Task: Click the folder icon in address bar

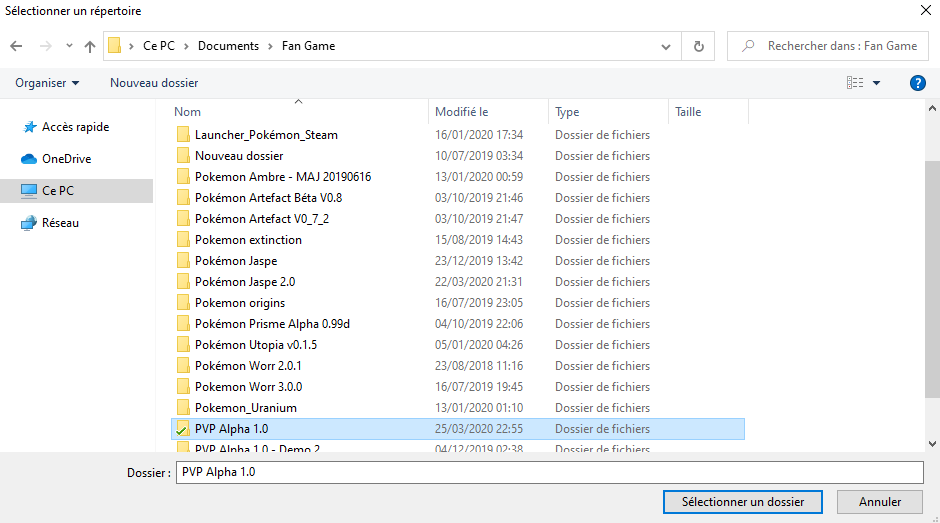Action: (x=115, y=46)
